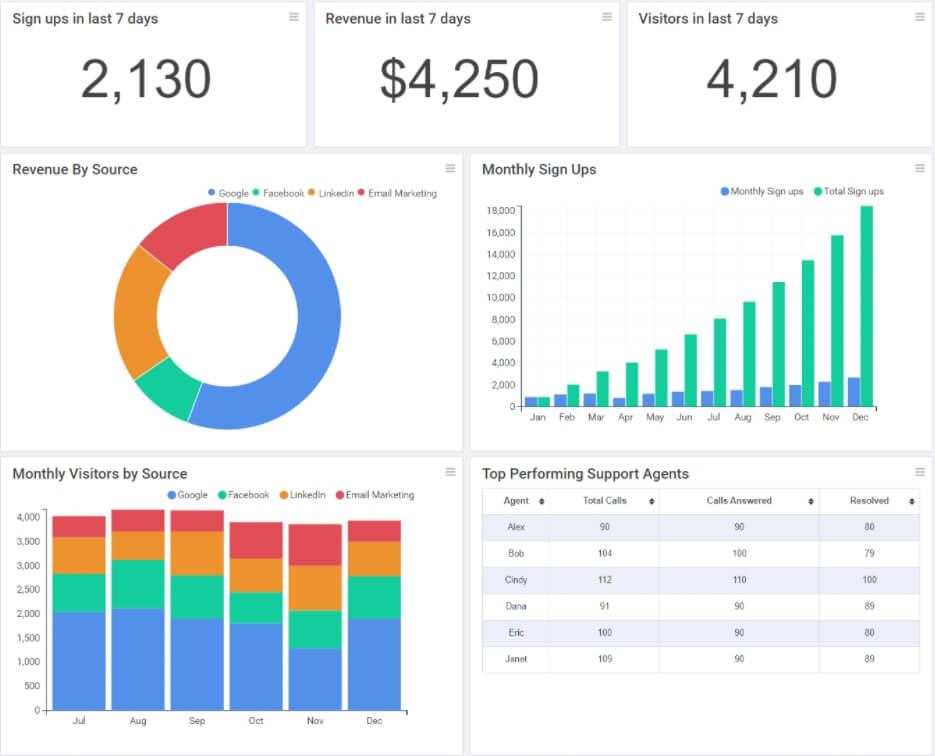This screenshot has width=935, height=756.
Task: Click the Oct LinkedIn orange stacked segment
Action: (256, 575)
